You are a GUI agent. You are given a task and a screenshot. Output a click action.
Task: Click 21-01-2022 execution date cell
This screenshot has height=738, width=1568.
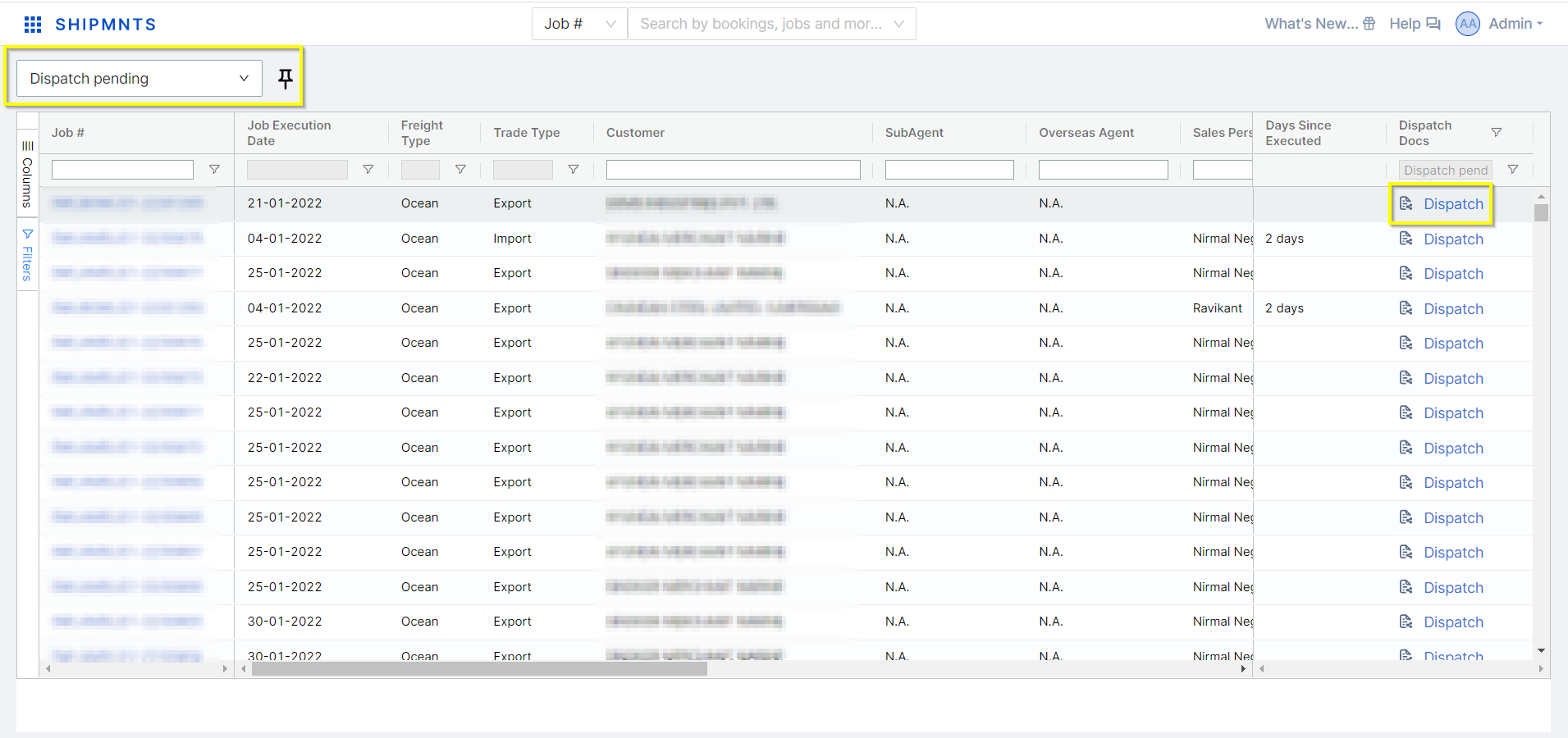[285, 203]
